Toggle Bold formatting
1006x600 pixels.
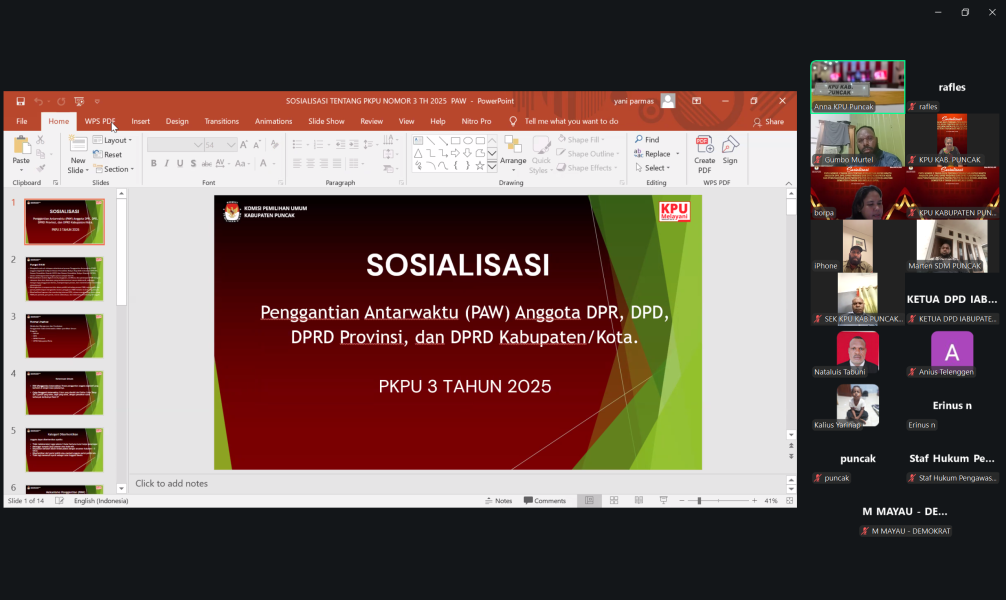pos(154,164)
